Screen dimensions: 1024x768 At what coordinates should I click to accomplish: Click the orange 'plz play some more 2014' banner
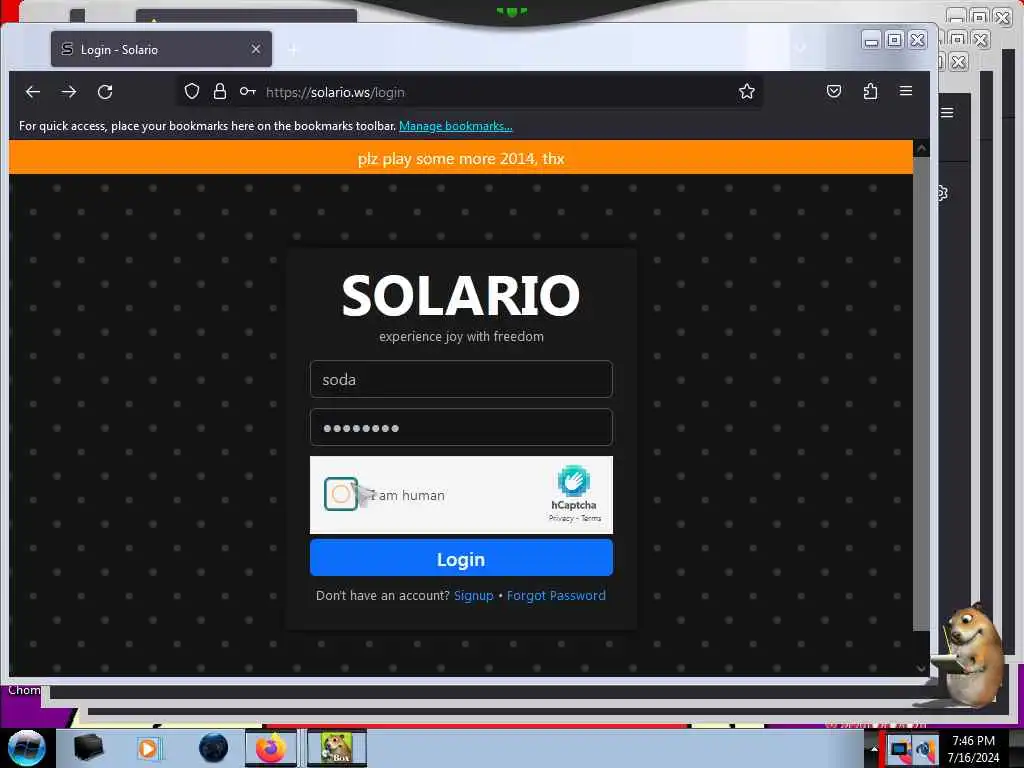coord(461,157)
